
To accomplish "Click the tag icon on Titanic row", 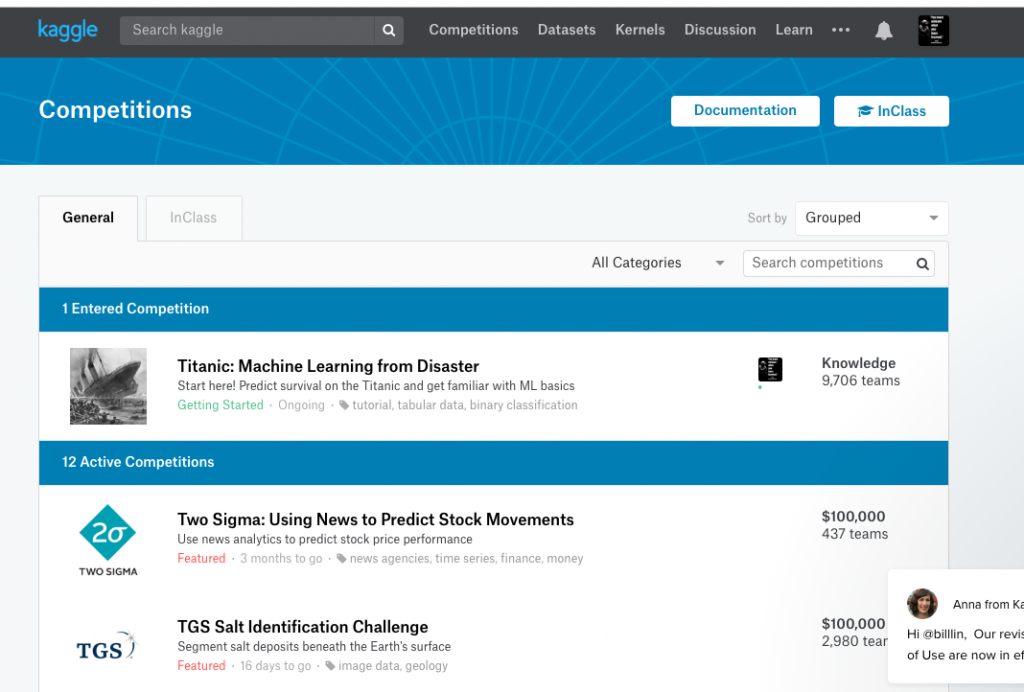I will tap(344, 405).
